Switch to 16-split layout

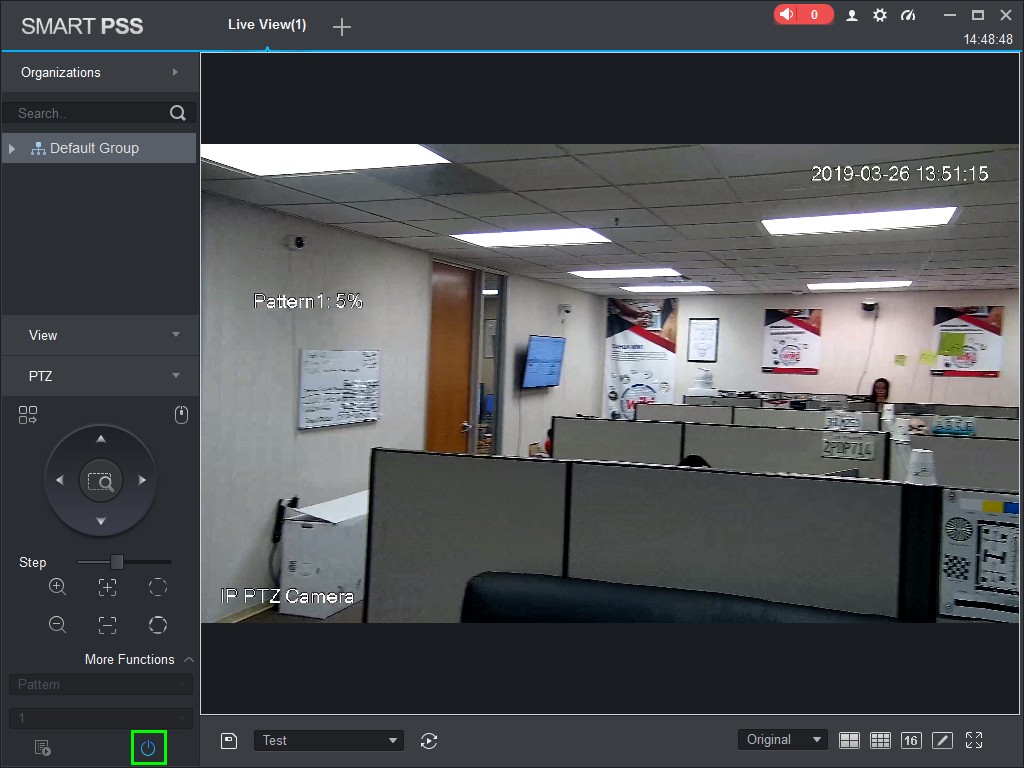(911, 740)
